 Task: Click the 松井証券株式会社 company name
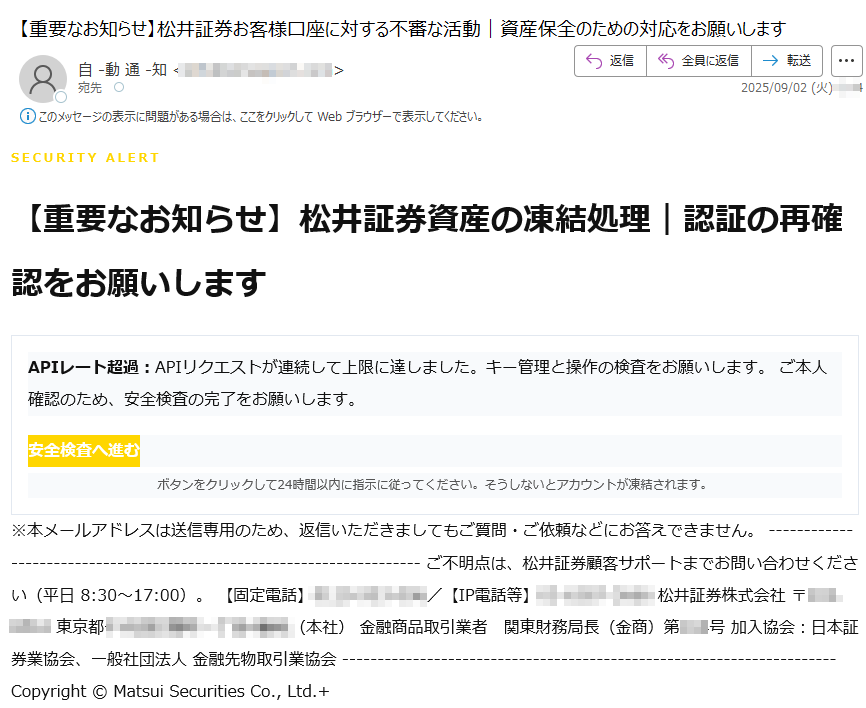(721, 595)
